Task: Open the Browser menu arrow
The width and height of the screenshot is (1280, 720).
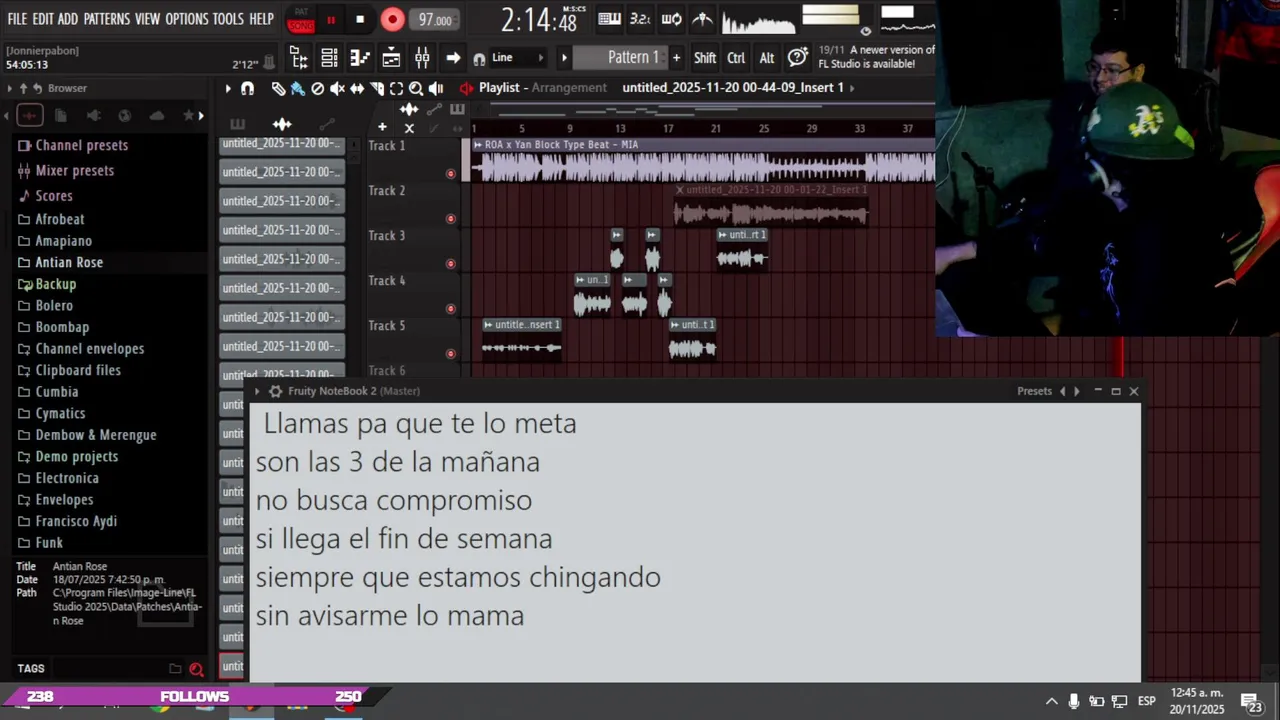Action: point(10,88)
